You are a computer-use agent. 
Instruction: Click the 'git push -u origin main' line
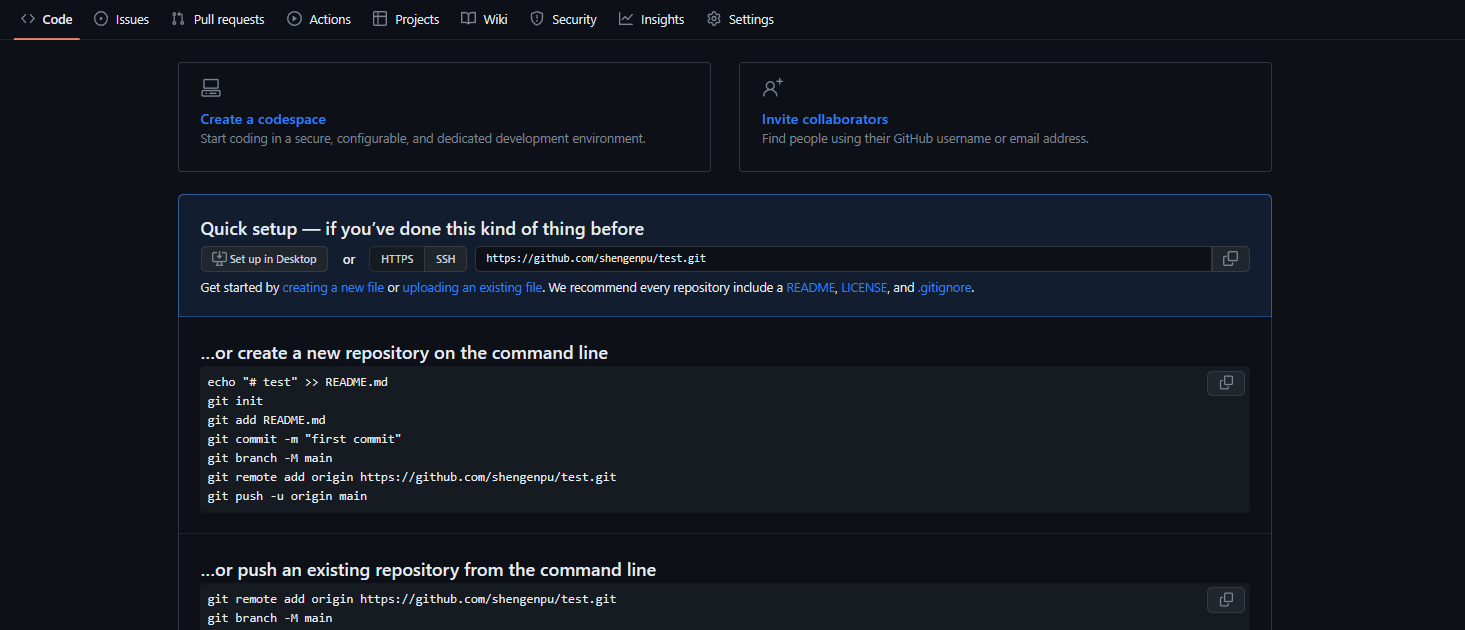click(287, 496)
